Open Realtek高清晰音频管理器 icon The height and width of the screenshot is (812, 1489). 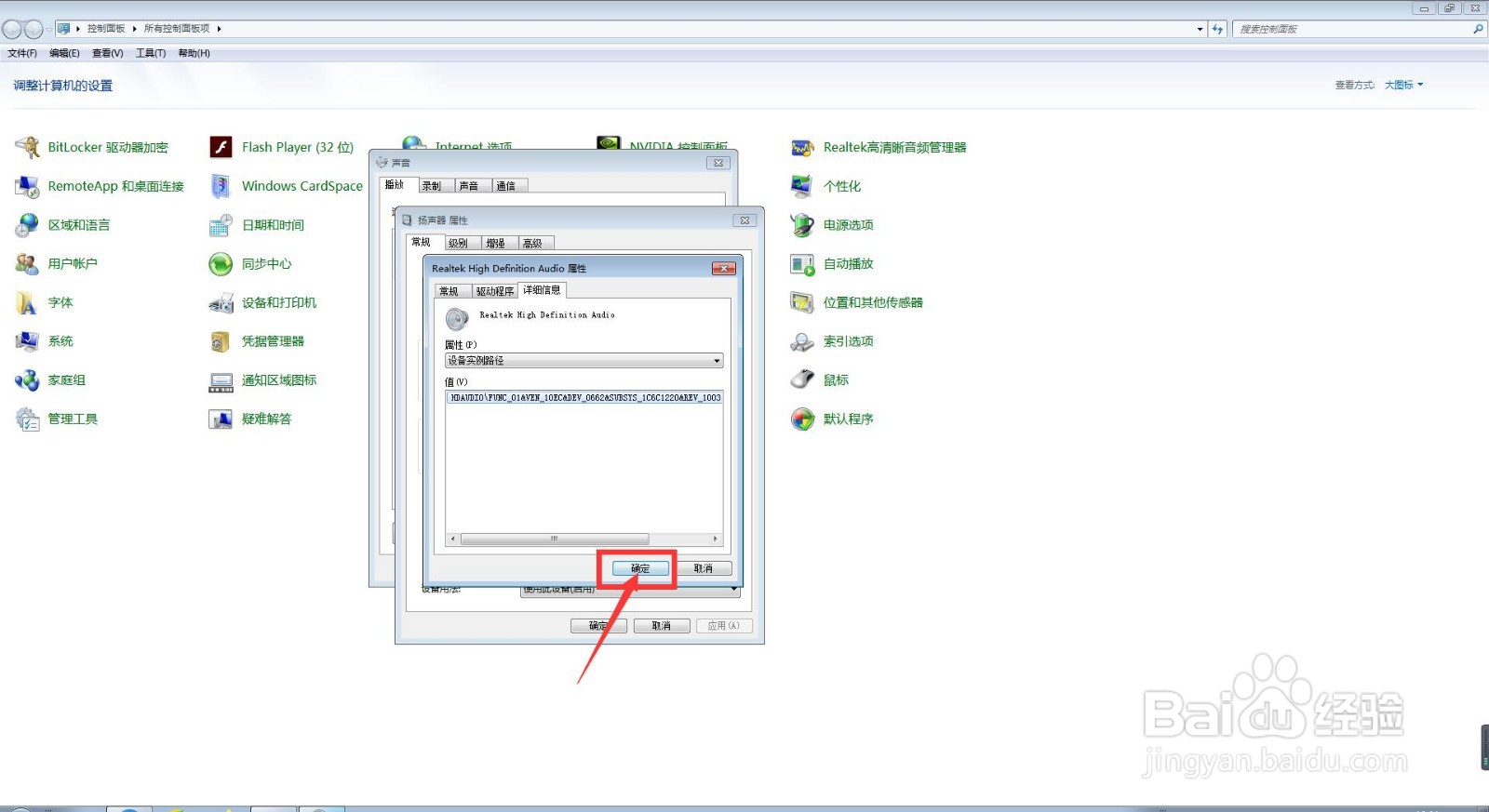(x=802, y=147)
